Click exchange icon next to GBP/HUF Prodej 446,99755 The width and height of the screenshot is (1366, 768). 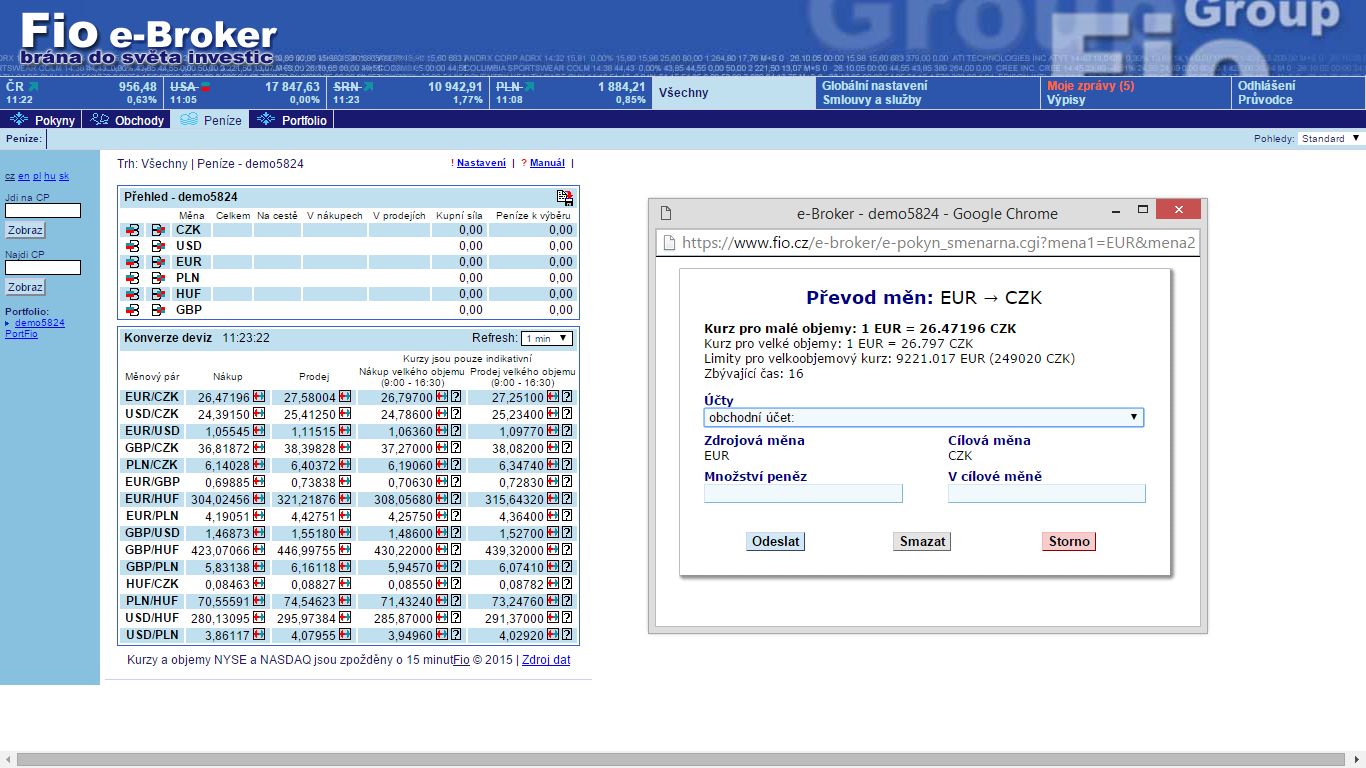pyautogui.click(x=346, y=550)
